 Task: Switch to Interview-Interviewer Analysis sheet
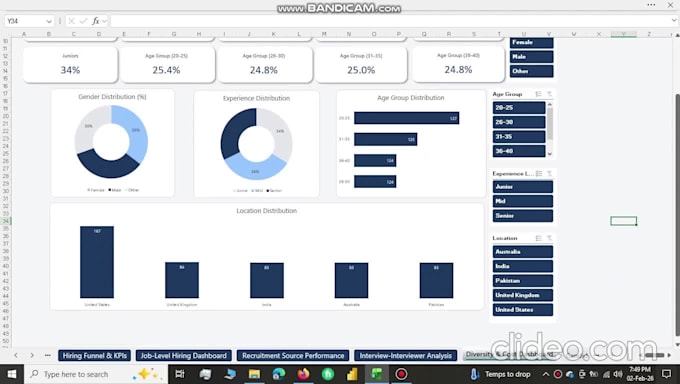click(405, 356)
